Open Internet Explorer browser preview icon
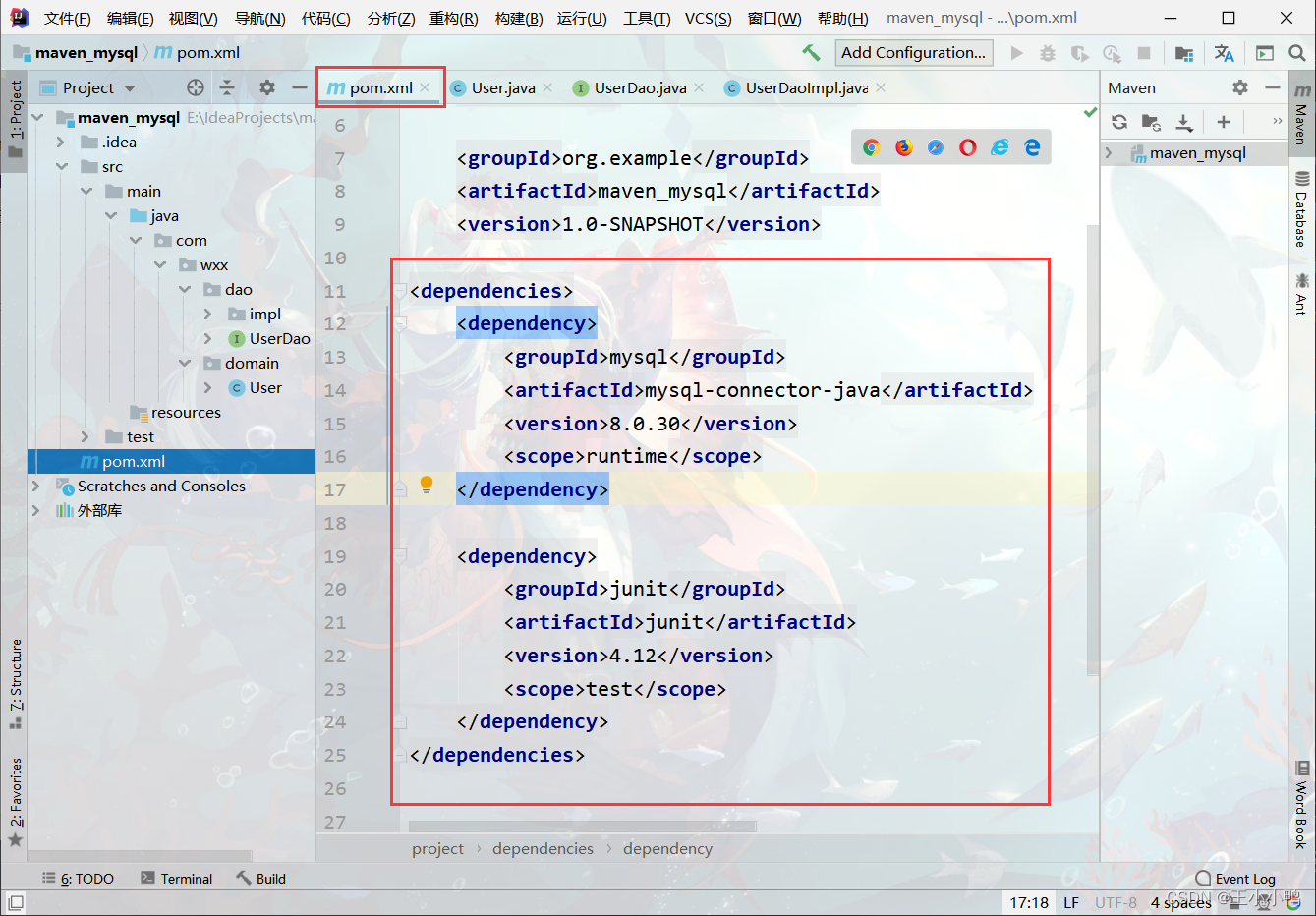Screen dimensions: 1316x916 (1000, 147)
